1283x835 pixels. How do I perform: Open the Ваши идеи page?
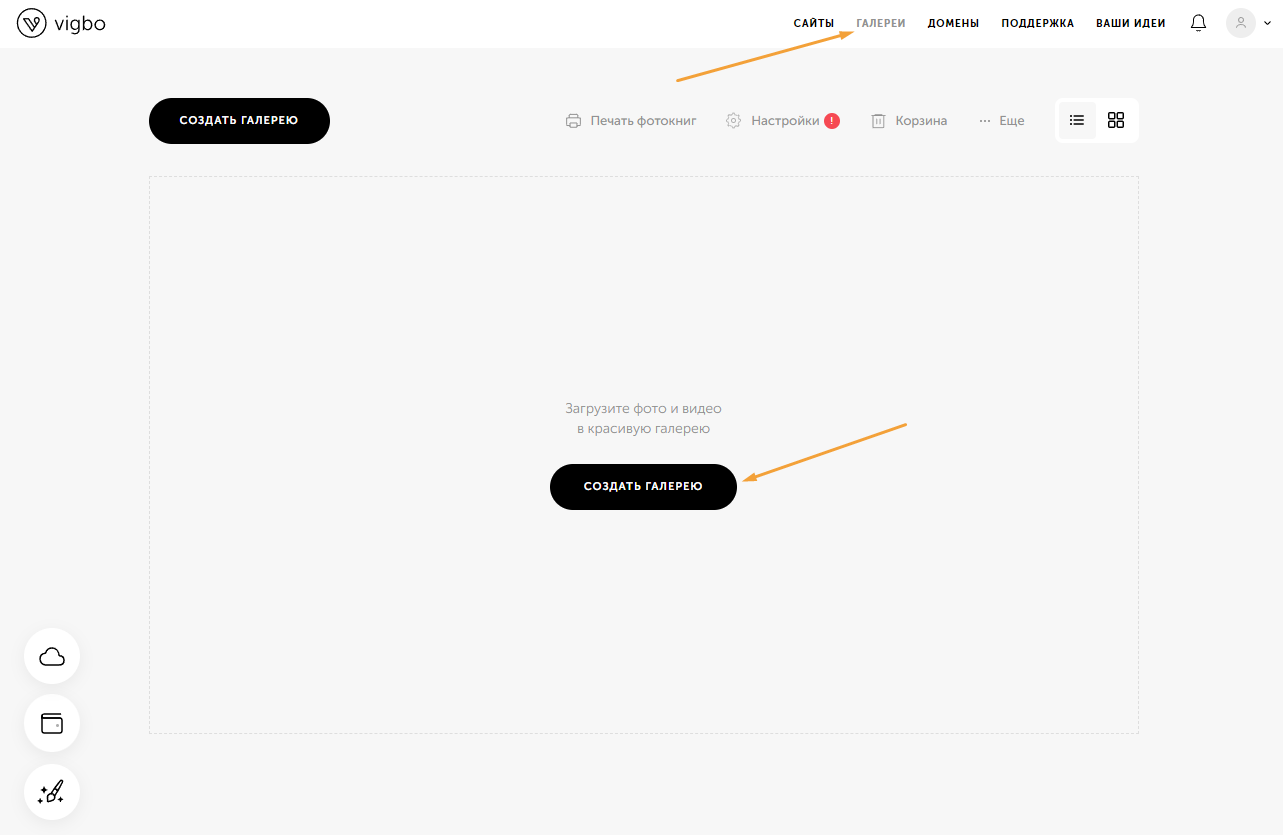(x=1131, y=23)
